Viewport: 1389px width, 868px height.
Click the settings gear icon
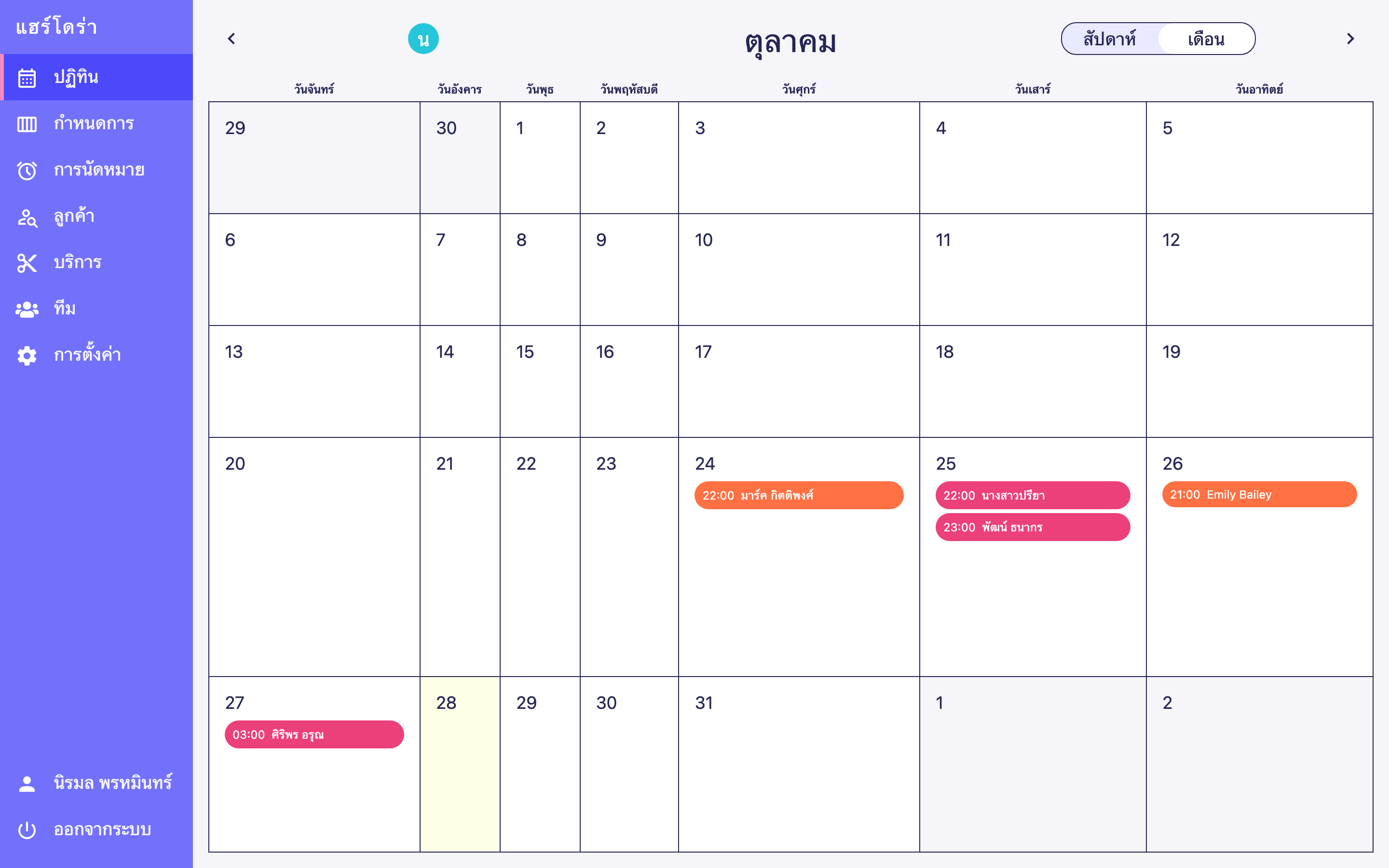[27, 355]
